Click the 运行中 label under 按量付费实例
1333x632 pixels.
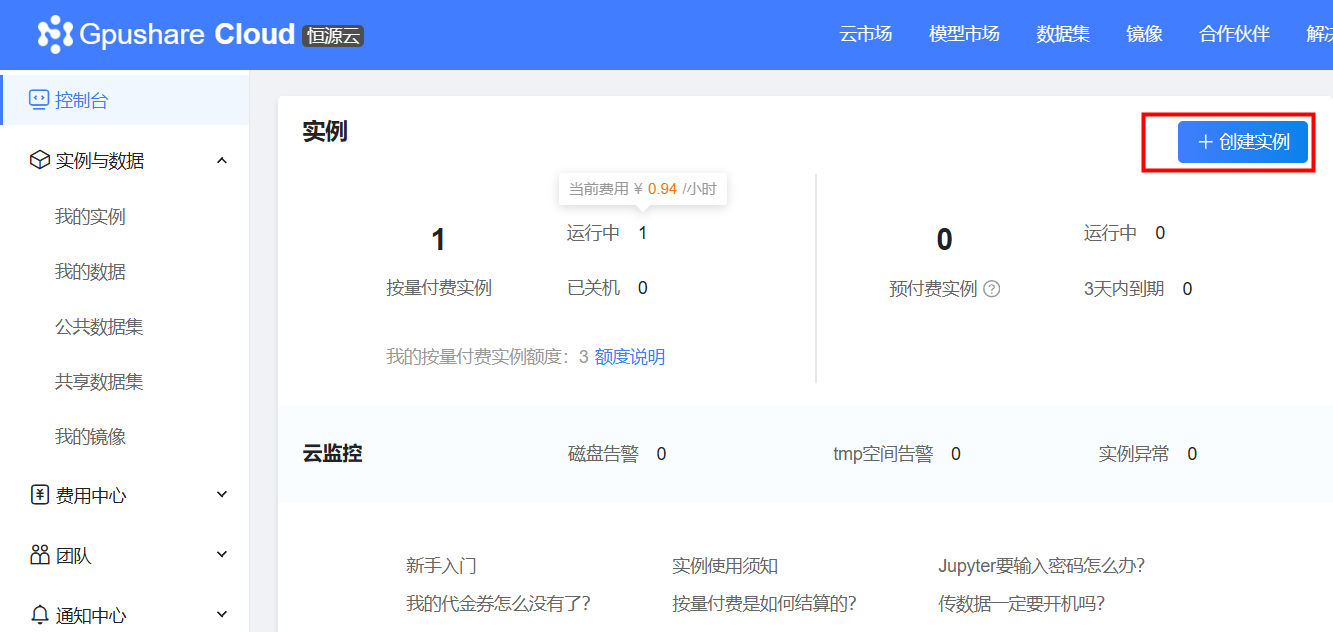pyautogui.click(x=593, y=233)
